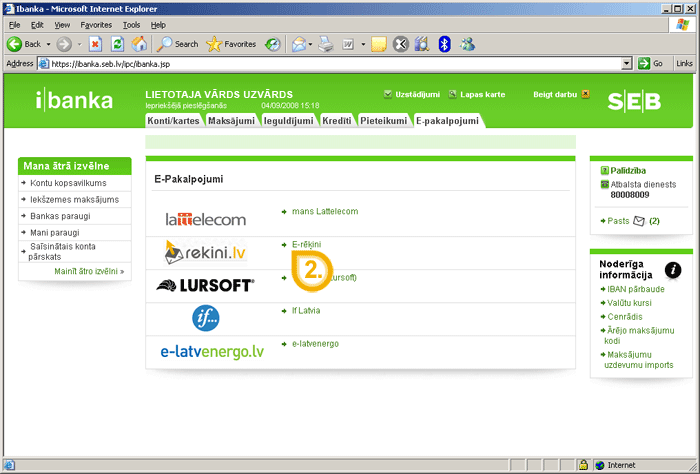This screenshot has height=474, width=700.
Task: Open the Mail button dropdown arrow
Action: coord(310,44)
